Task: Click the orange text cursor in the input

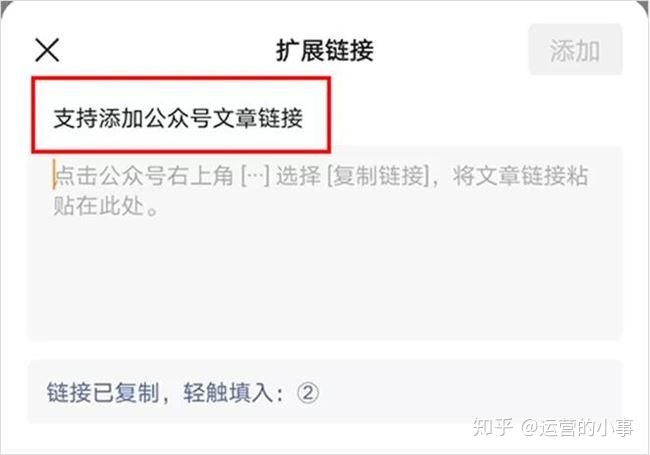Action: 54,175
